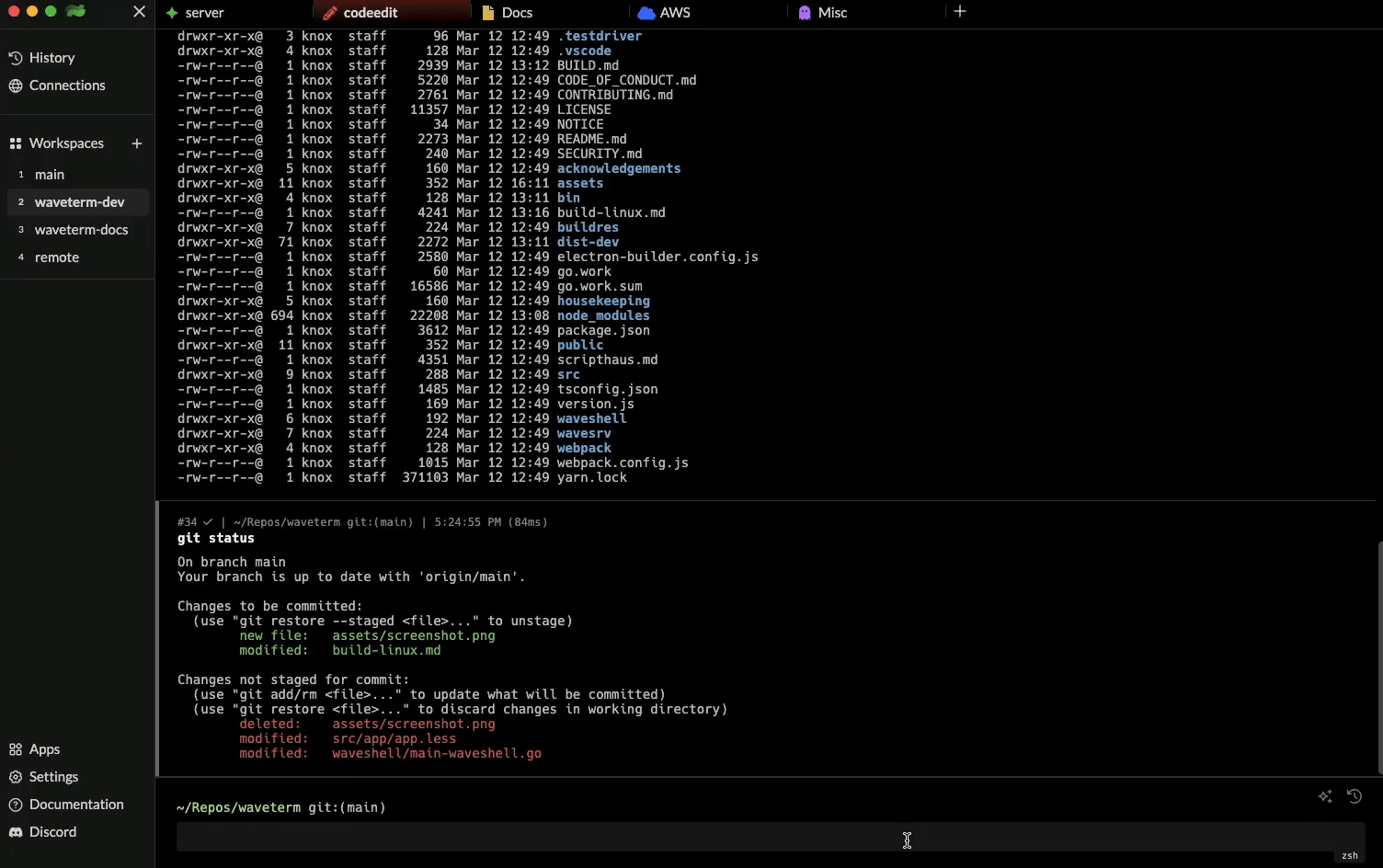Add a new workspace with plus icon
This screenshot has width=1383, height=868.
point(137,143)
